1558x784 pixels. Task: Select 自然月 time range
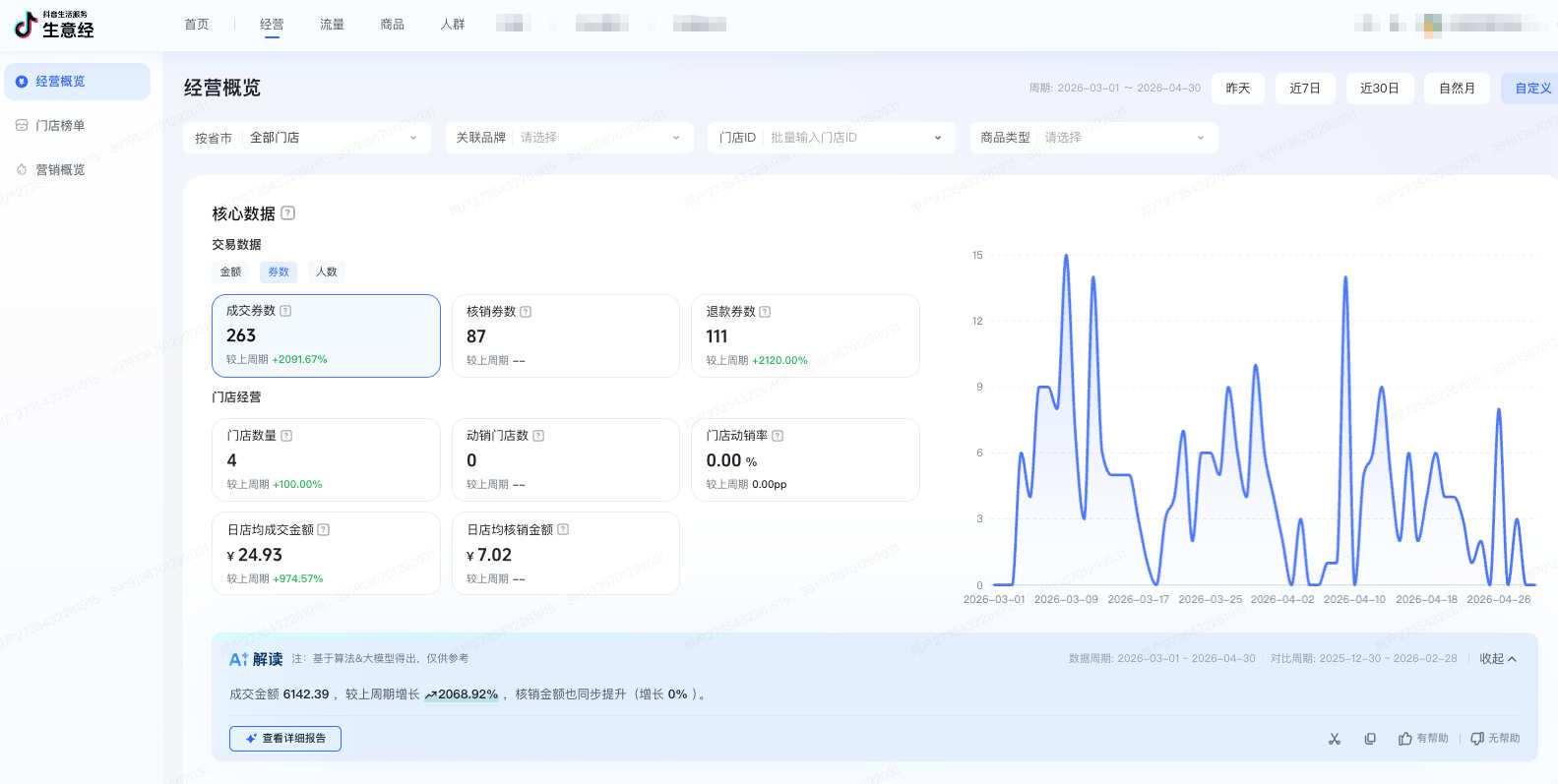point(1458,89)
